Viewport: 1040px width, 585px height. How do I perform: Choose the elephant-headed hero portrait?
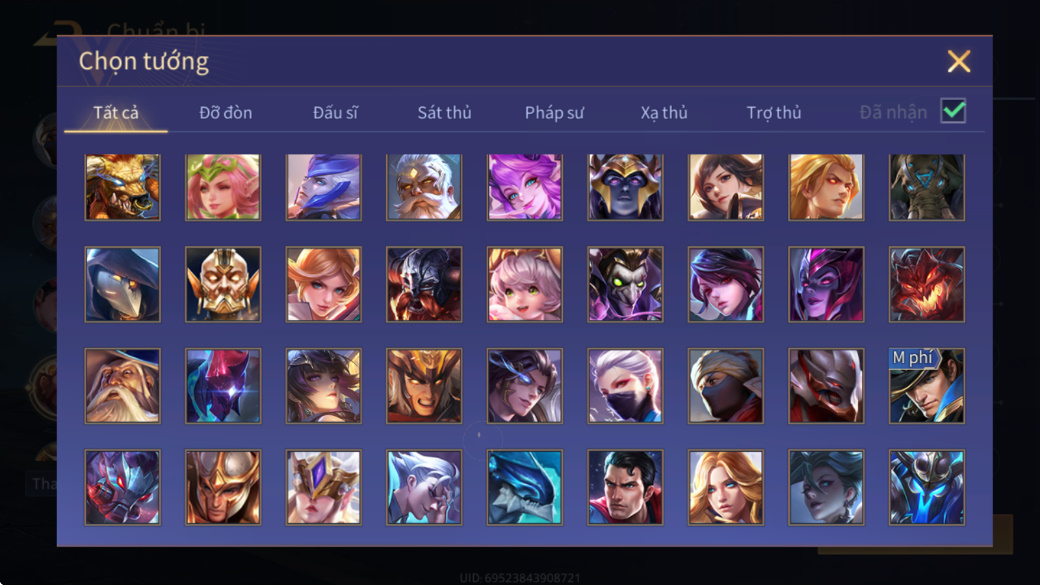[927, 187]
